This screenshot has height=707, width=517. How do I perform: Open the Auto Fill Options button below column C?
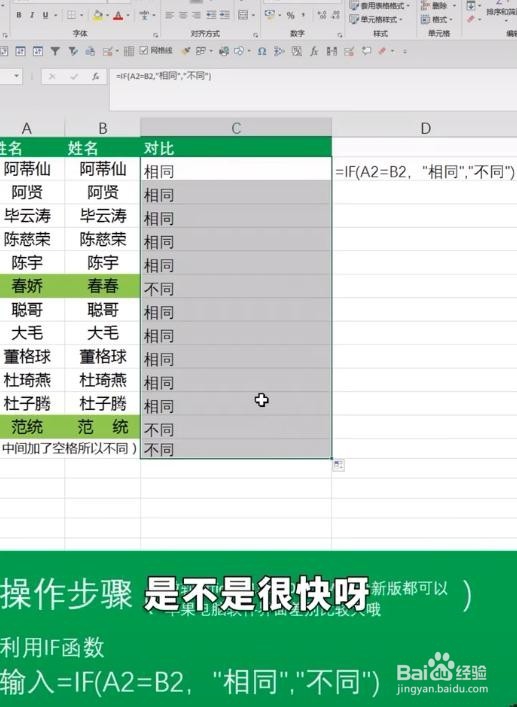pos(339,465)
